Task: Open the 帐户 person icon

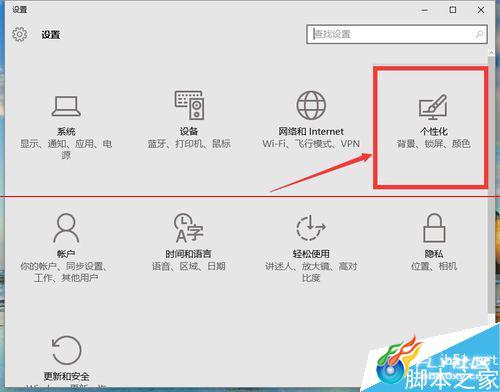Action: point(66,228)
